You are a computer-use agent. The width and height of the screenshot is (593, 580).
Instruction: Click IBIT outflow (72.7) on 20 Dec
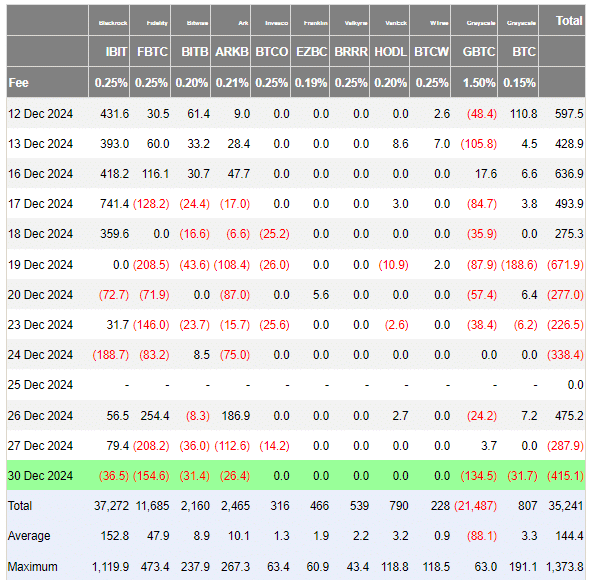pyautogui.click(x=114, y=295)
